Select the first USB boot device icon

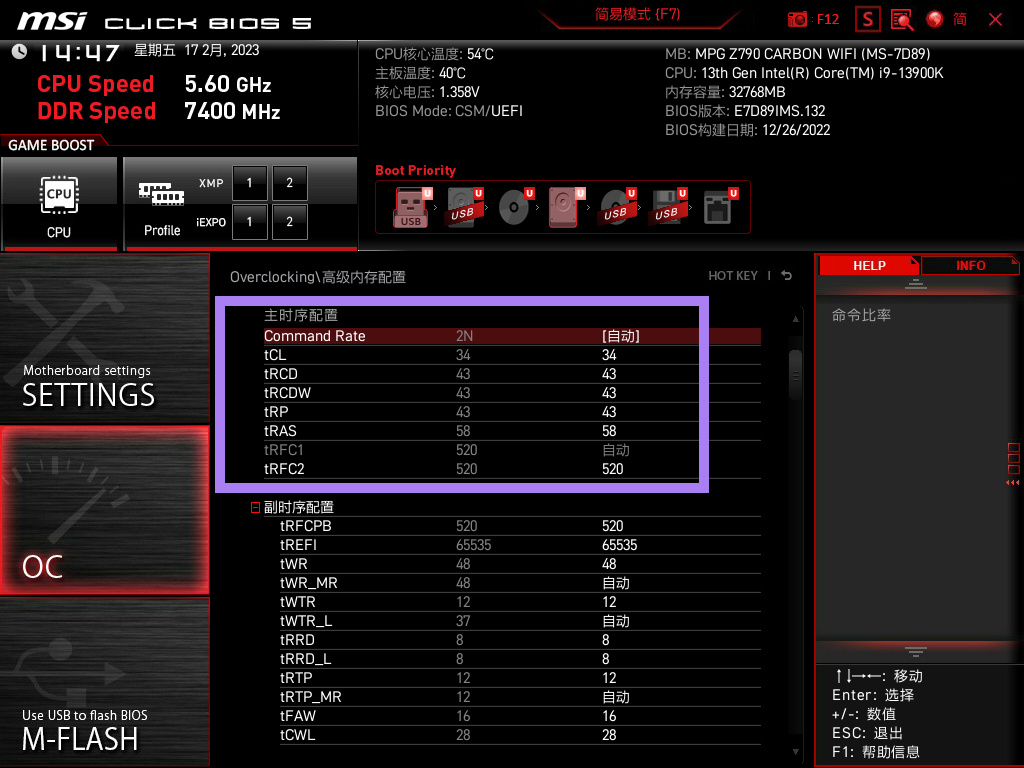point(411,207)
